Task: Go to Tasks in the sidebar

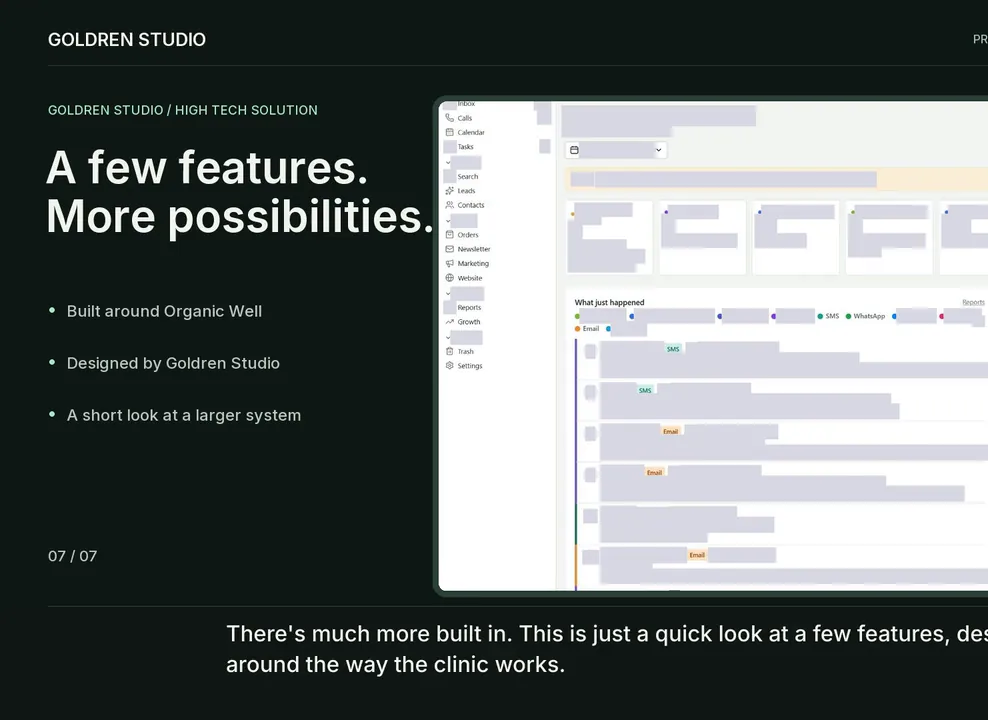Action: tap(466, 147)
